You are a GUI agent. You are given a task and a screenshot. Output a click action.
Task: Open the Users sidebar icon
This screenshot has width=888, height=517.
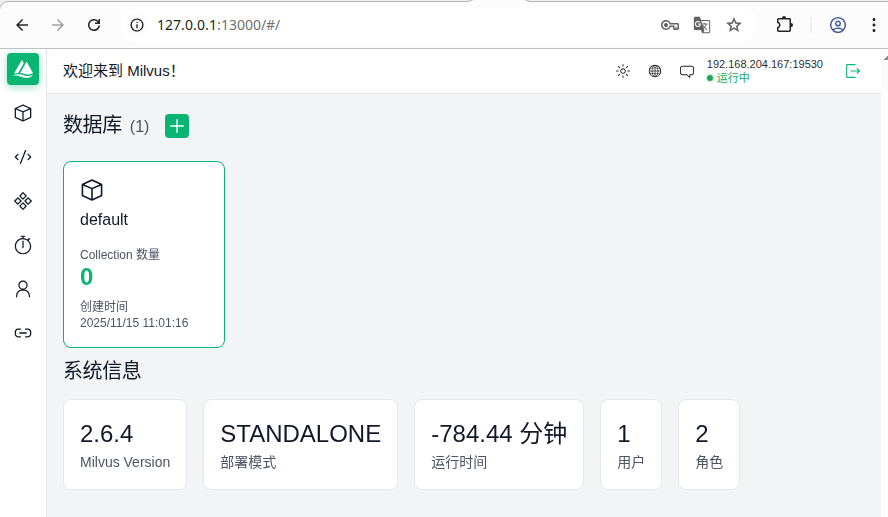pyautogui.click(x=23, y=289)
